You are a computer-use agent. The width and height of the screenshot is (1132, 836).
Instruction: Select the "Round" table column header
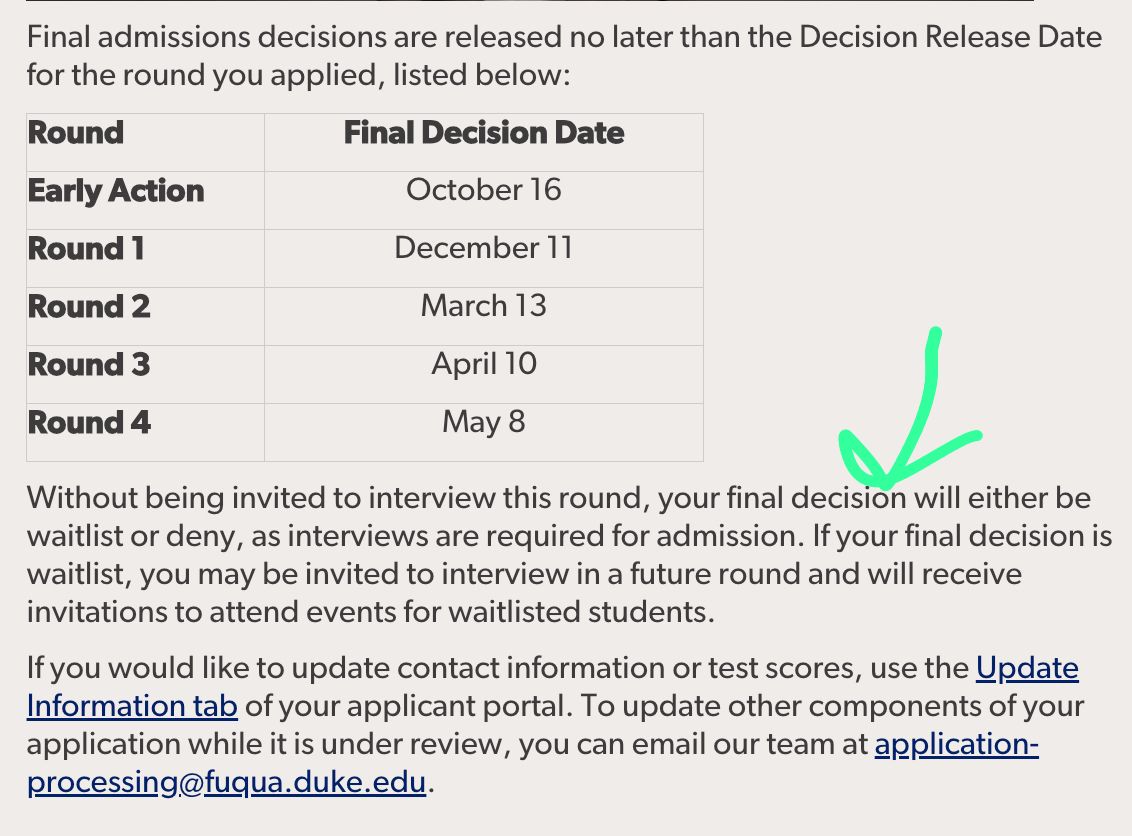click(76, 133)
